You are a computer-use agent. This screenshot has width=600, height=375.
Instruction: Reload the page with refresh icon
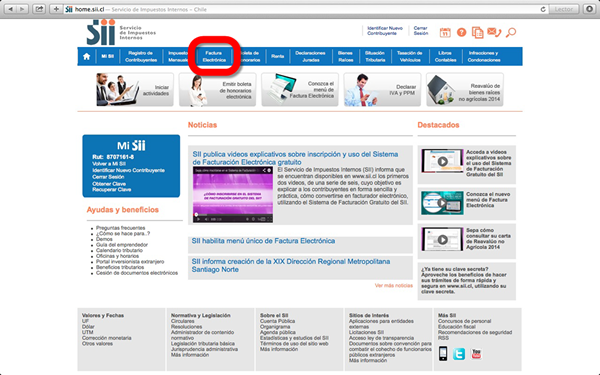tap(543, 9)
